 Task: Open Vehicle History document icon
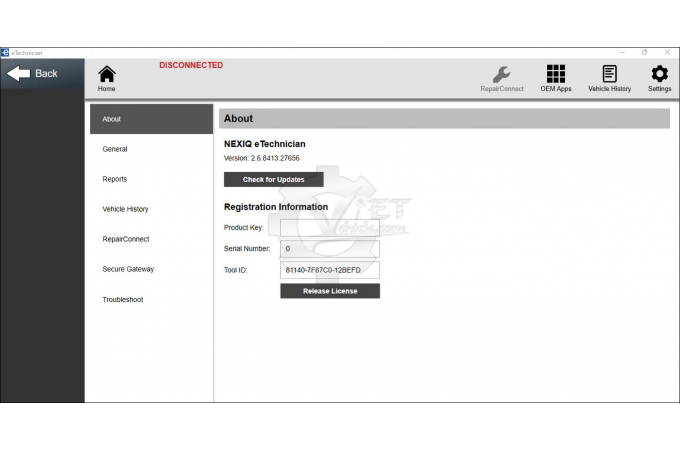pyautogui.click(x=609, y=78)
